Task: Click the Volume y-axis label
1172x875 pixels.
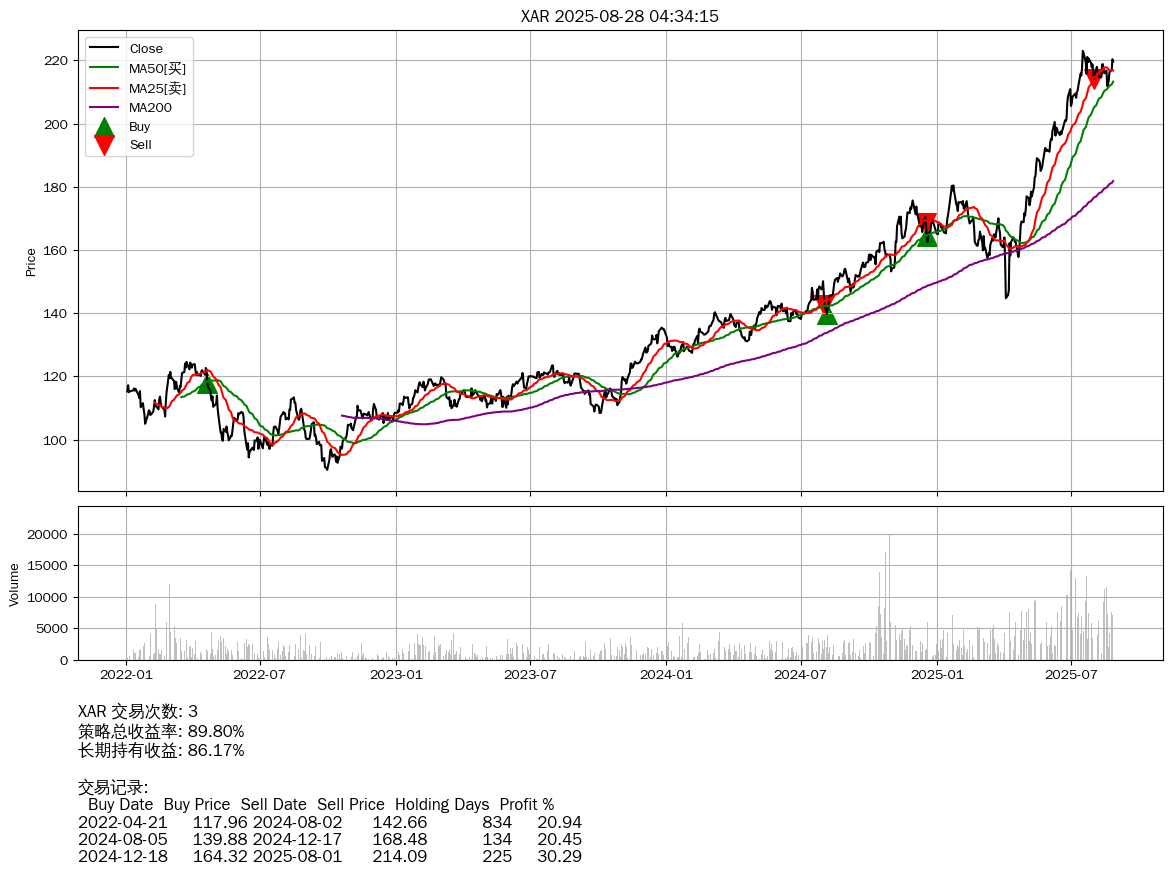Action: [14, 584]
